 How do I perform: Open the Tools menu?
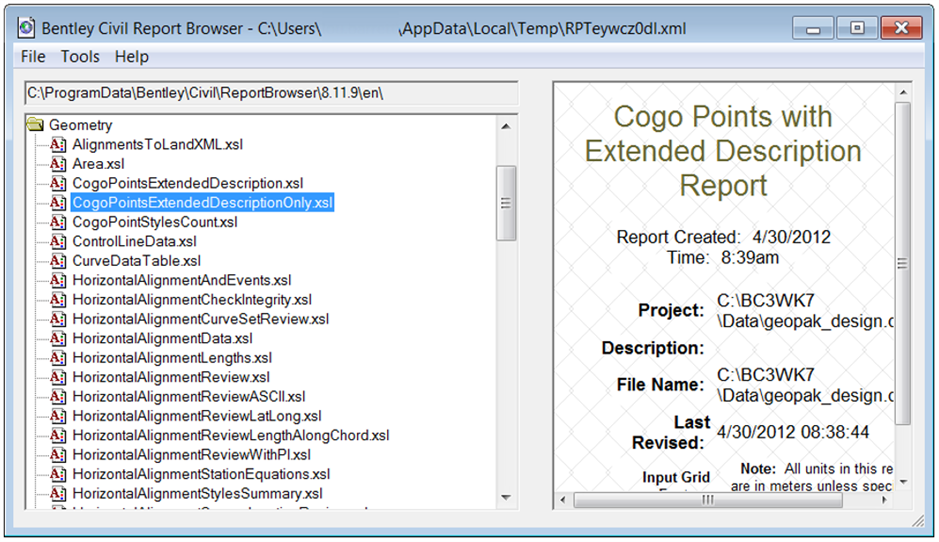click(80, 56)
